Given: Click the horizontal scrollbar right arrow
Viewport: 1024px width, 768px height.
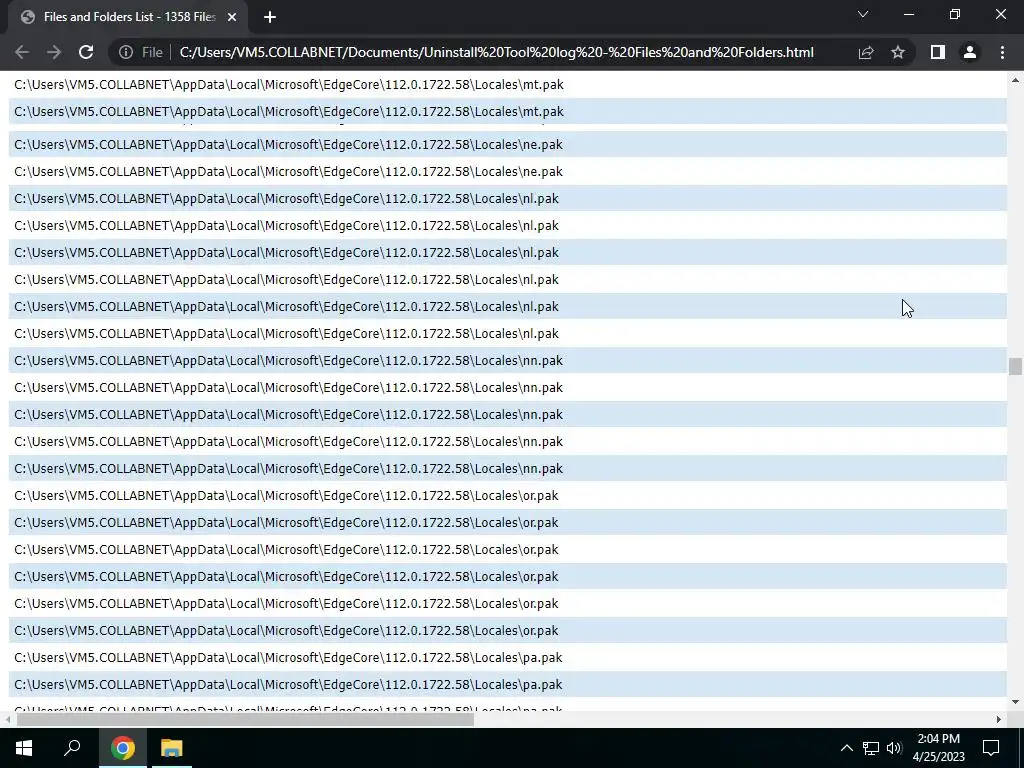Looking at the screenshot, I should click(999, 720).
